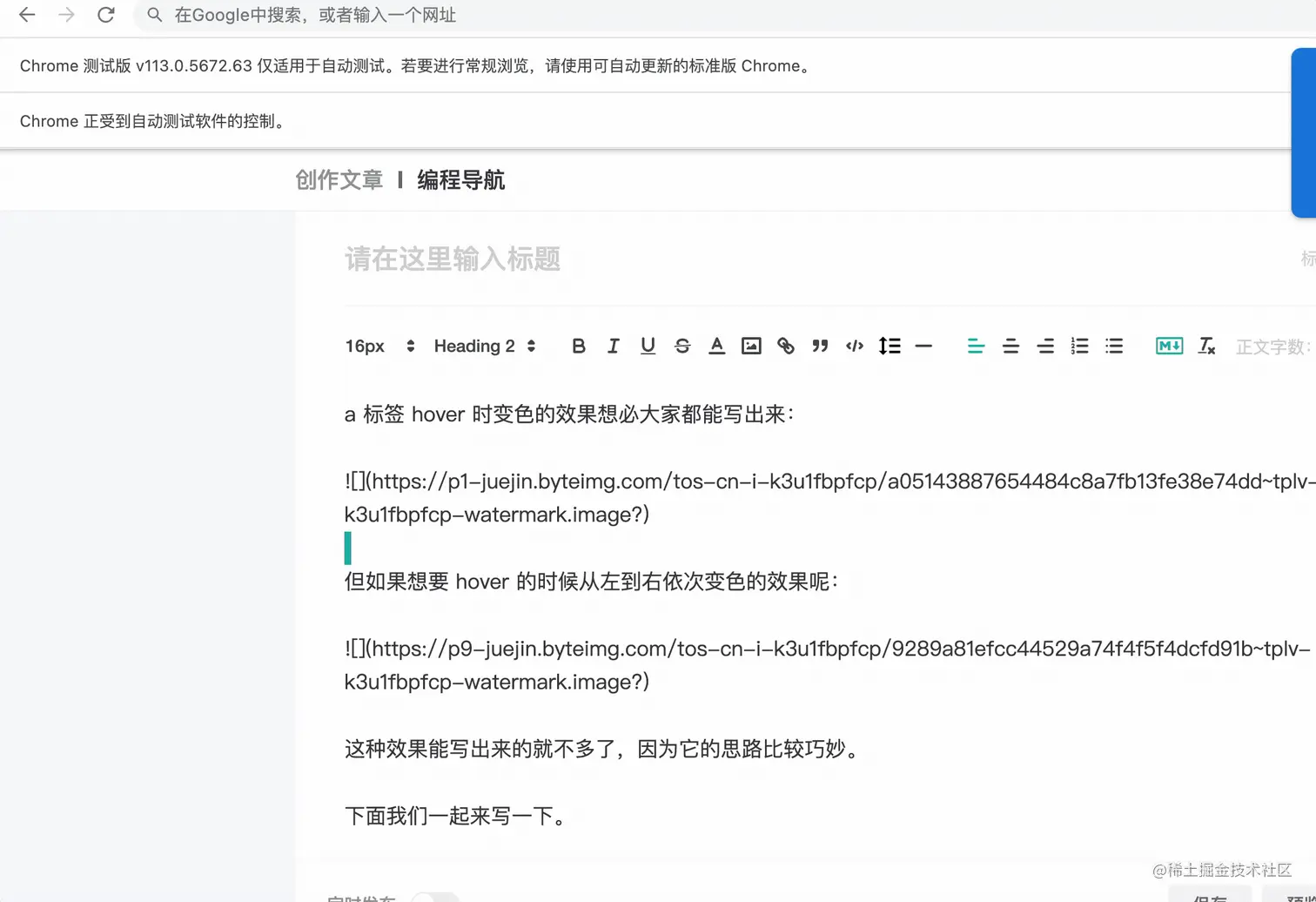Insert a blockquote
This screenshot has height=902, width=1316.
coord(820,347)
